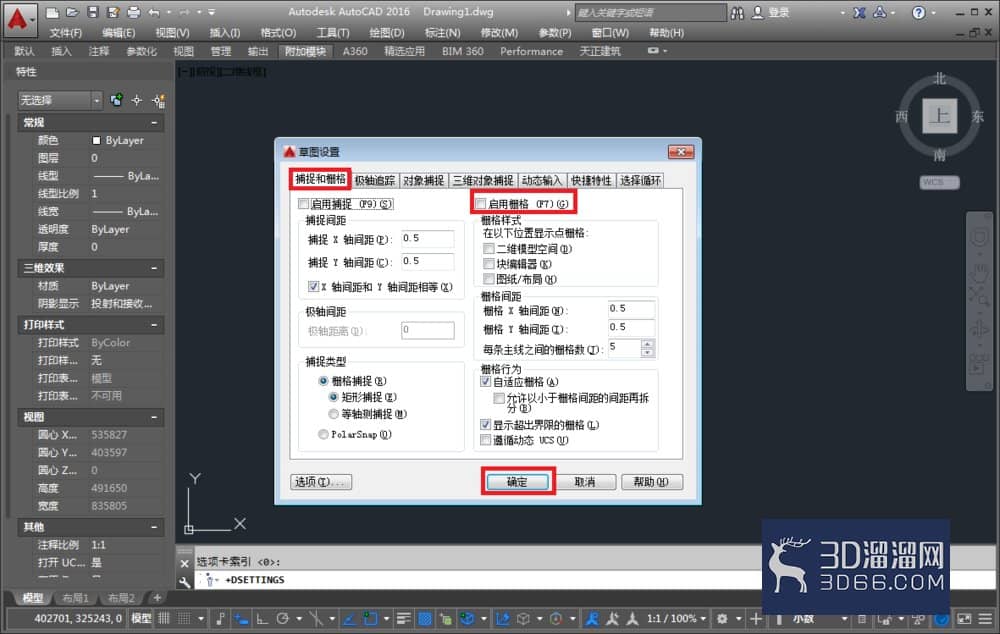The width and height of the screenshot is (1000, 634).
Task: Select the PolarSnap radio button
Action: [x=323, y=434]
